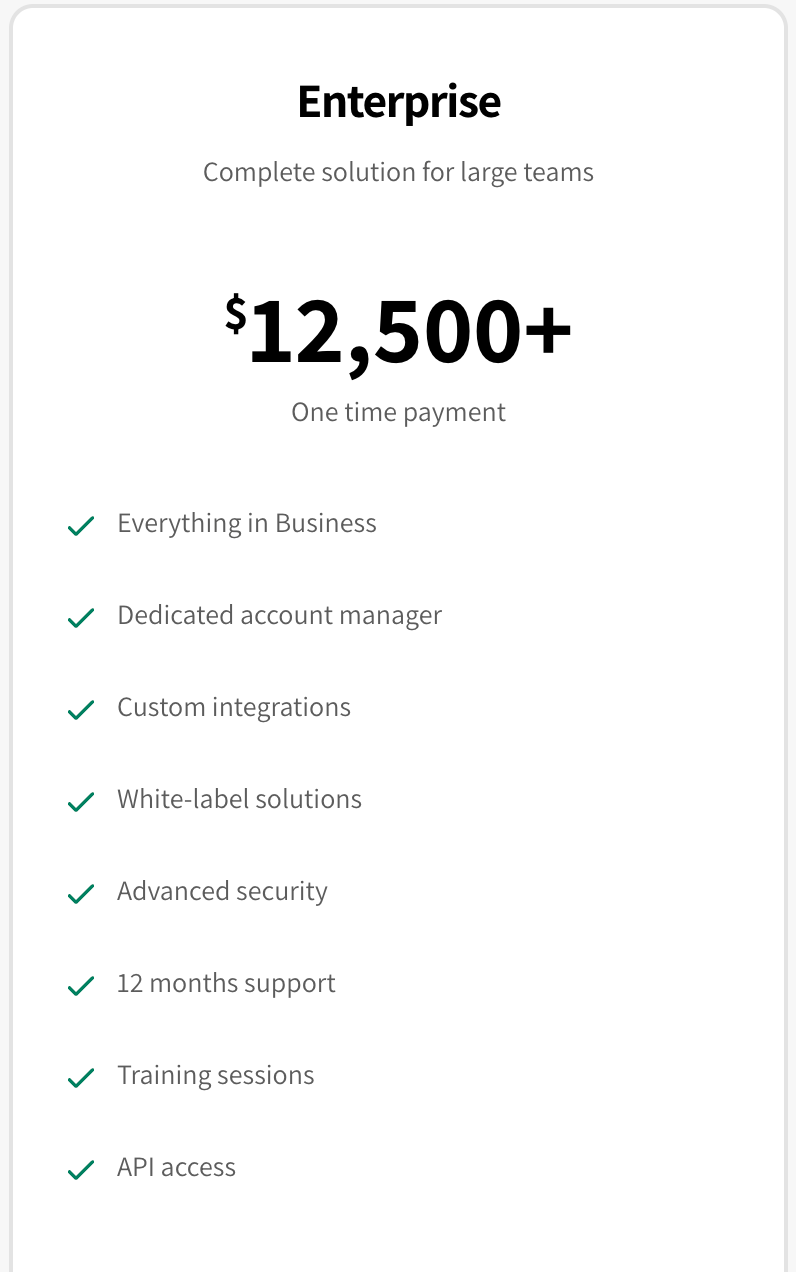Tap the White-label solutions checkmark icon
The image size is (796, 1272).
81,802
